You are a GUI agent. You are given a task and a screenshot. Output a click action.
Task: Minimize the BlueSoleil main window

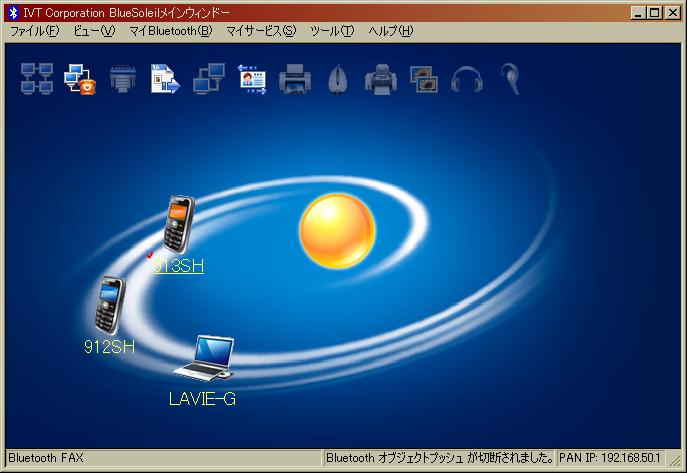(x=638, y=13)
